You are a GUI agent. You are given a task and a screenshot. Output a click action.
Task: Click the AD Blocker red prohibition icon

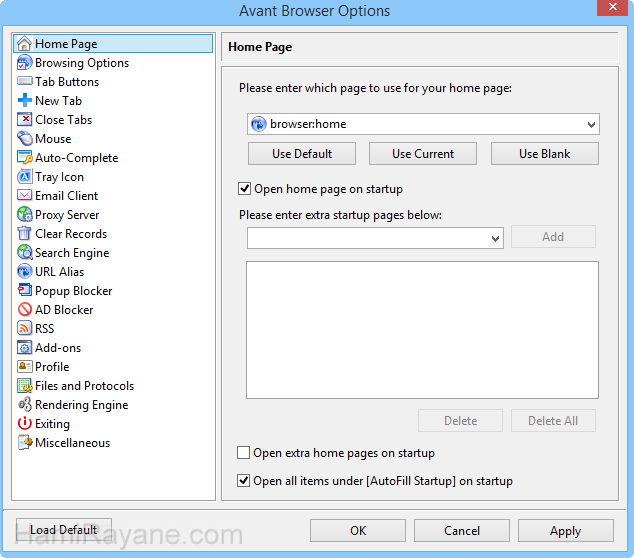(x=25, y=310)
